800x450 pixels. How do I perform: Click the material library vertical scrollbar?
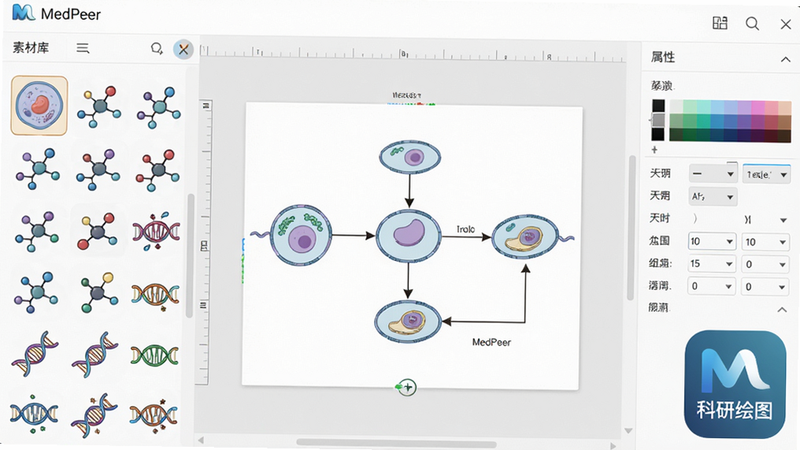tap(190, 255)
